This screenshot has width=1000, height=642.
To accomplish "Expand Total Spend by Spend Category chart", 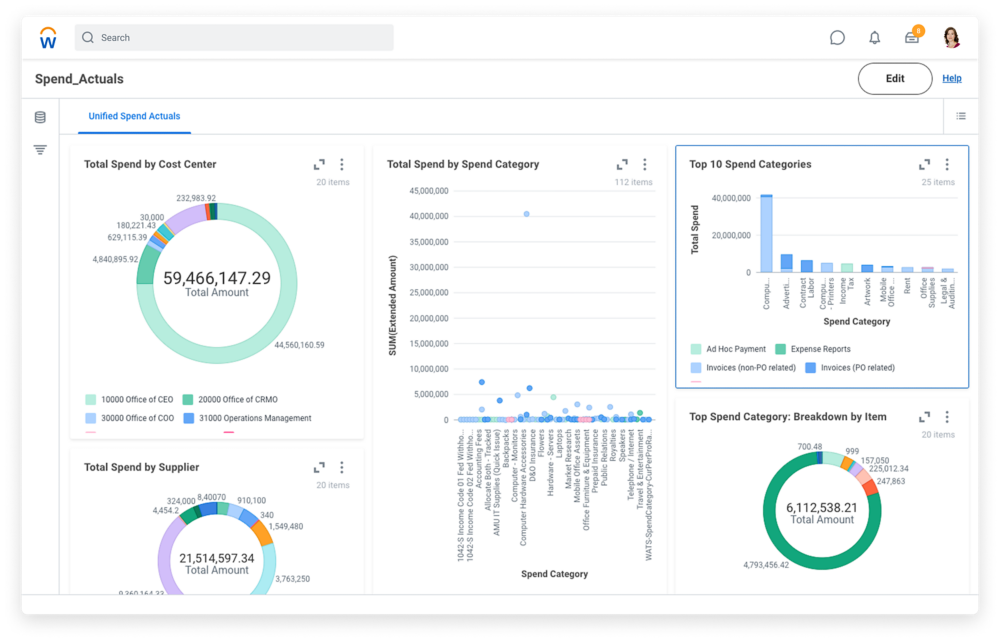I will click(x=622, y=164).
